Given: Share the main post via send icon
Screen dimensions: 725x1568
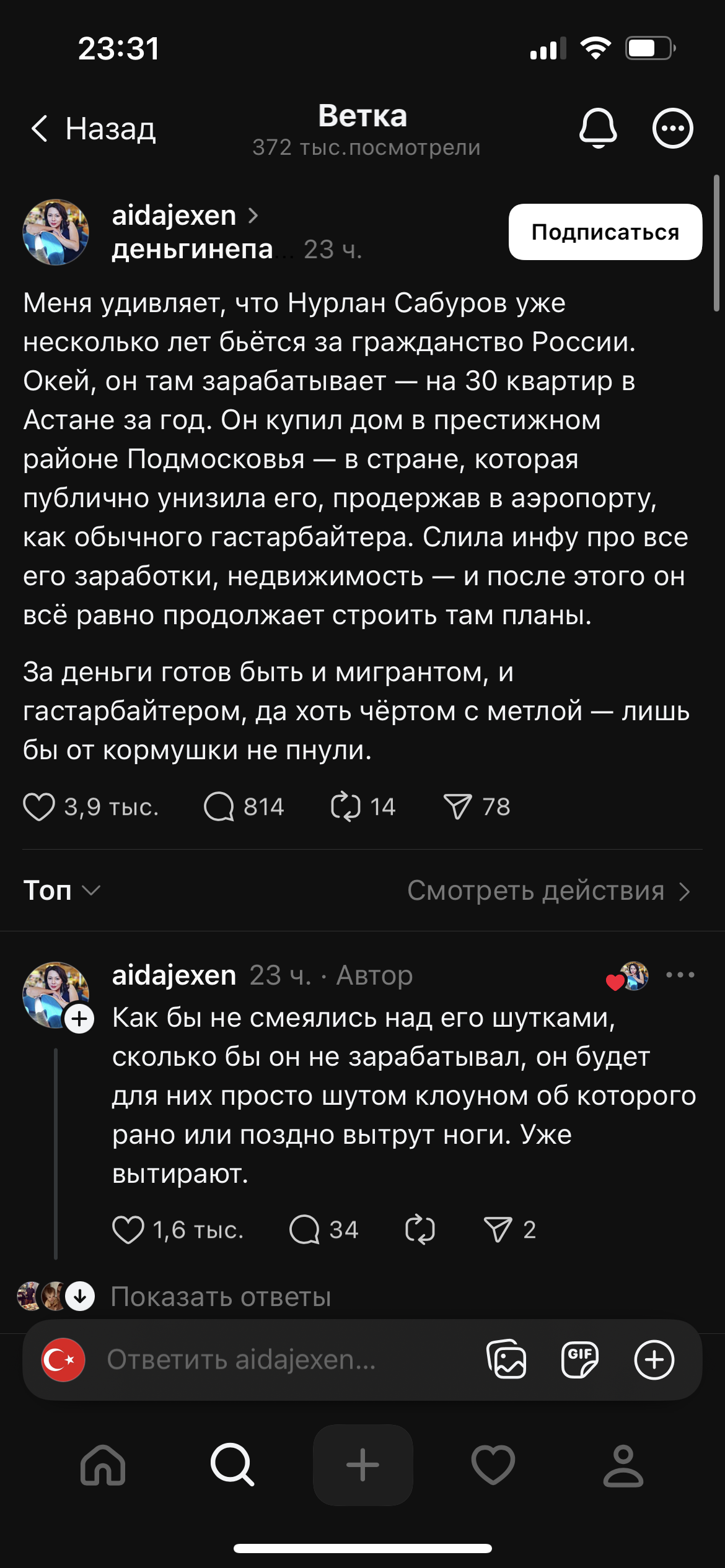Looking at the screenshot, I should tap(458, 807).
